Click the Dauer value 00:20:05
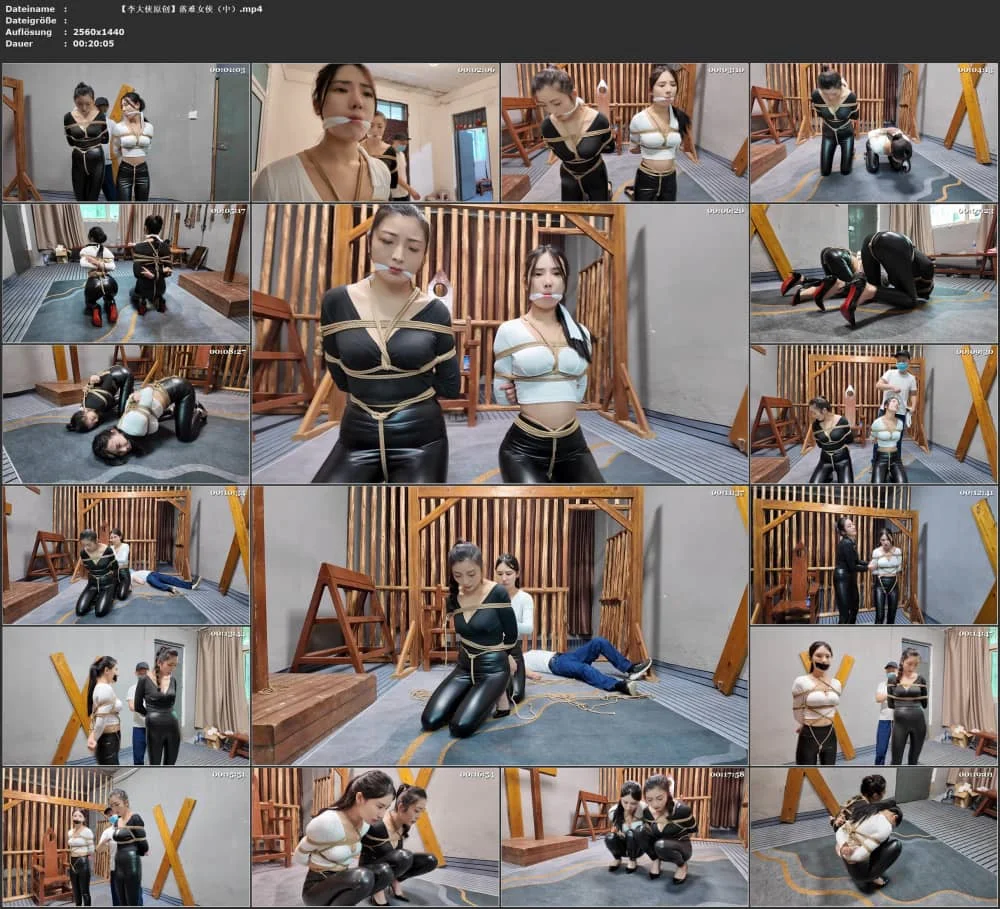This screenshot has height=909, width=1000. (x=93, y=44)
